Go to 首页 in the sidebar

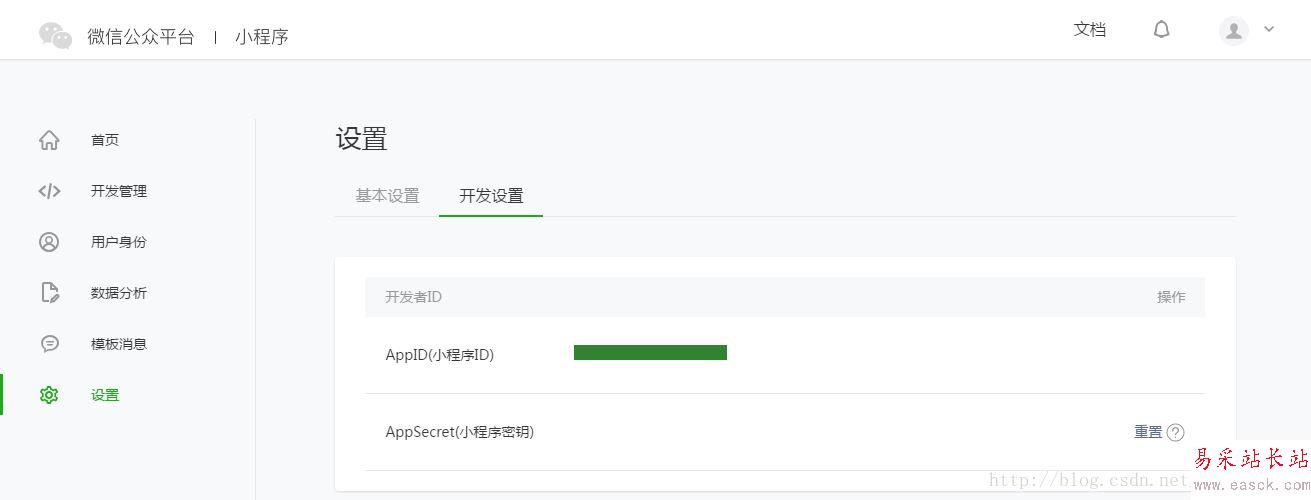105,140
